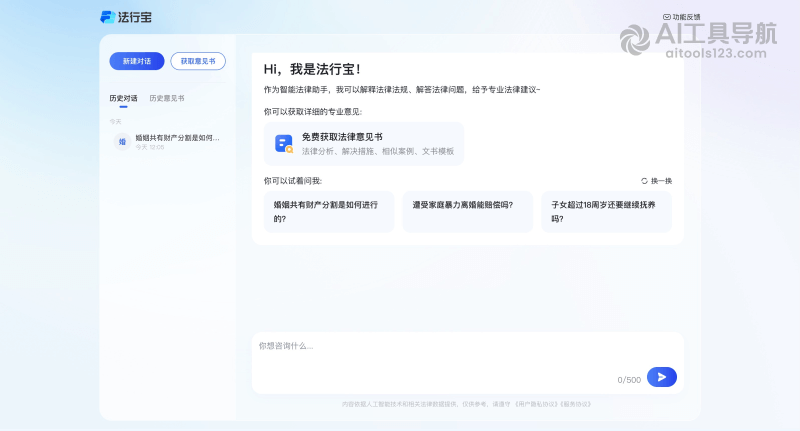The image size is (800, 431).
Task: Open history chat 婚姻共有财产分割是如何...
Action: (167, 142)
